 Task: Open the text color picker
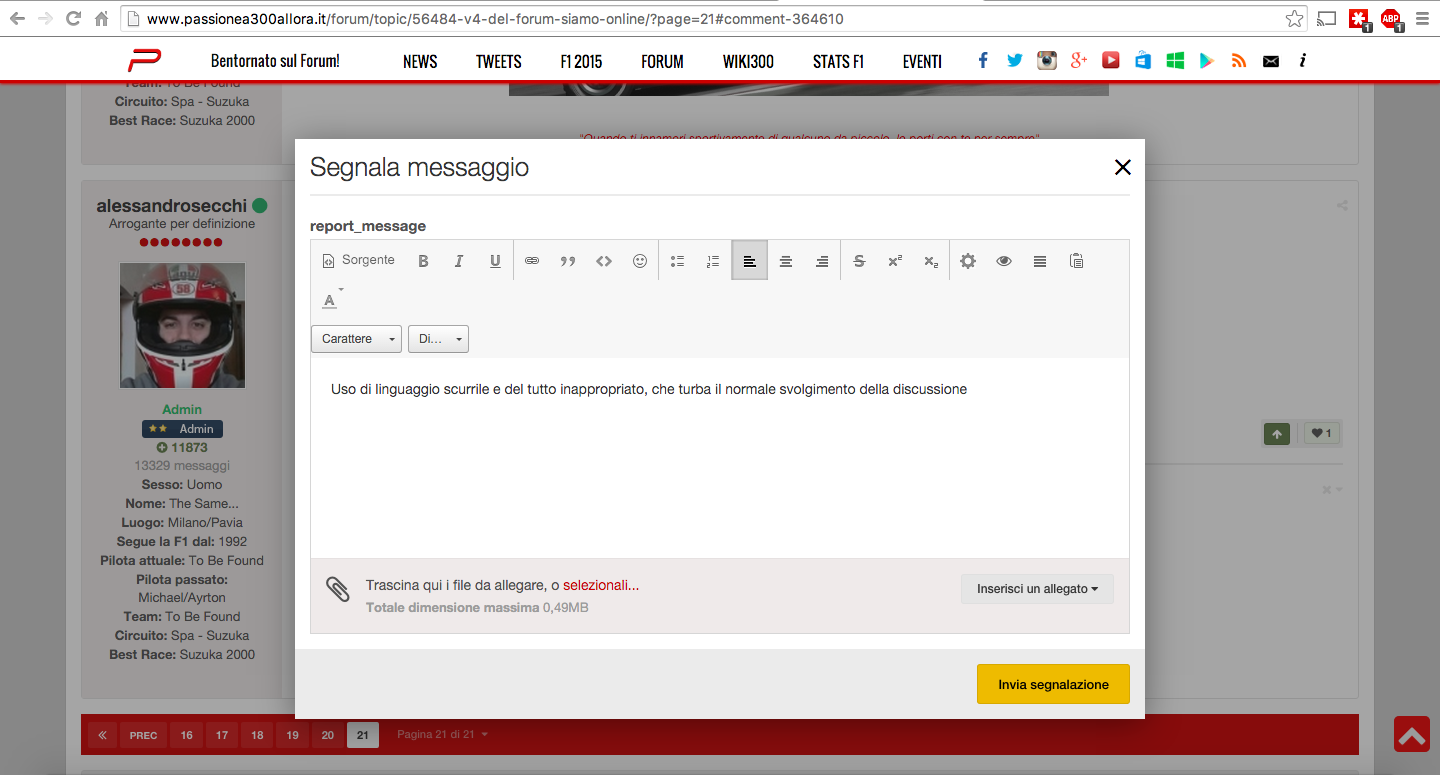[332, 299]
